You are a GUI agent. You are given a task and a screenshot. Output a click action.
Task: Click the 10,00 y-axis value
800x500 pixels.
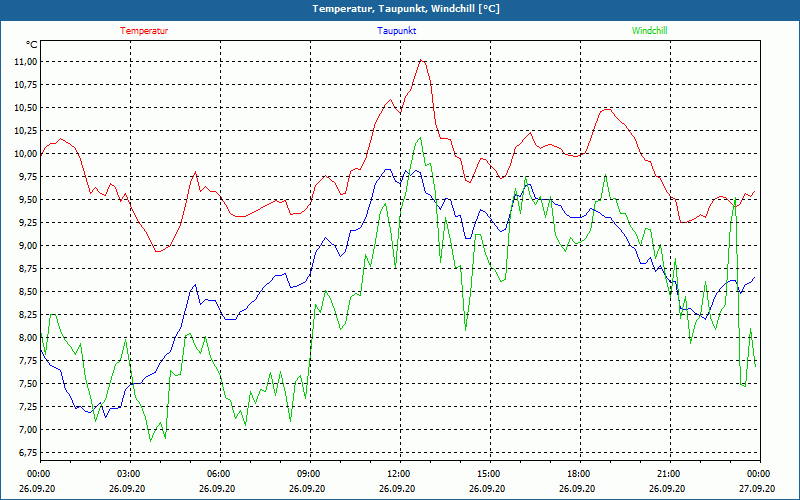tap(26, 154)
